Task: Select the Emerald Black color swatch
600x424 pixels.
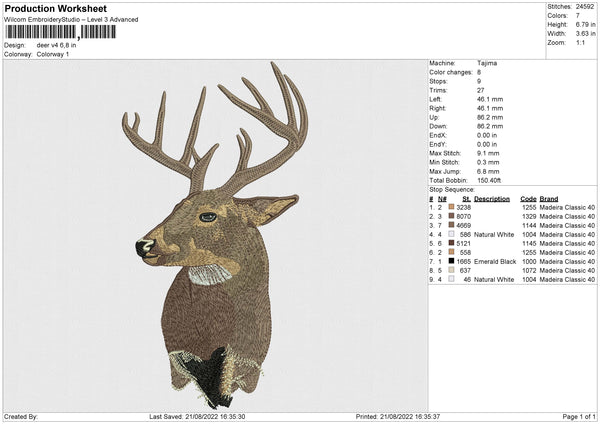Action: [452, 261]
